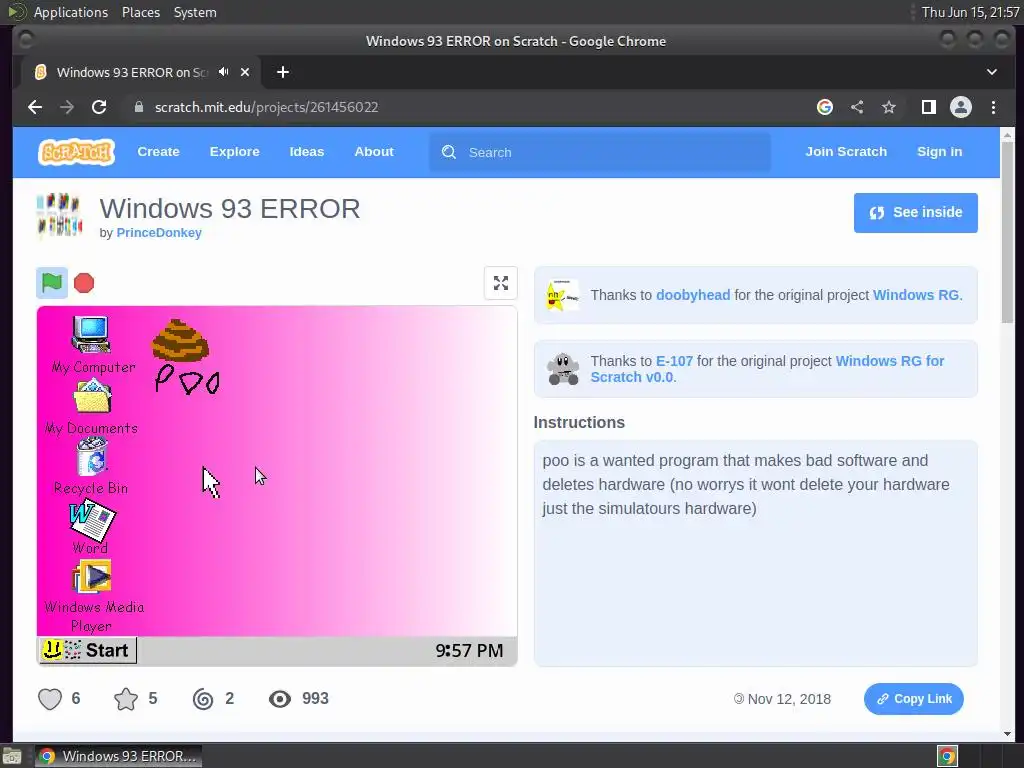
Task: Open the Start button in the stage
Action: point(88,650)
